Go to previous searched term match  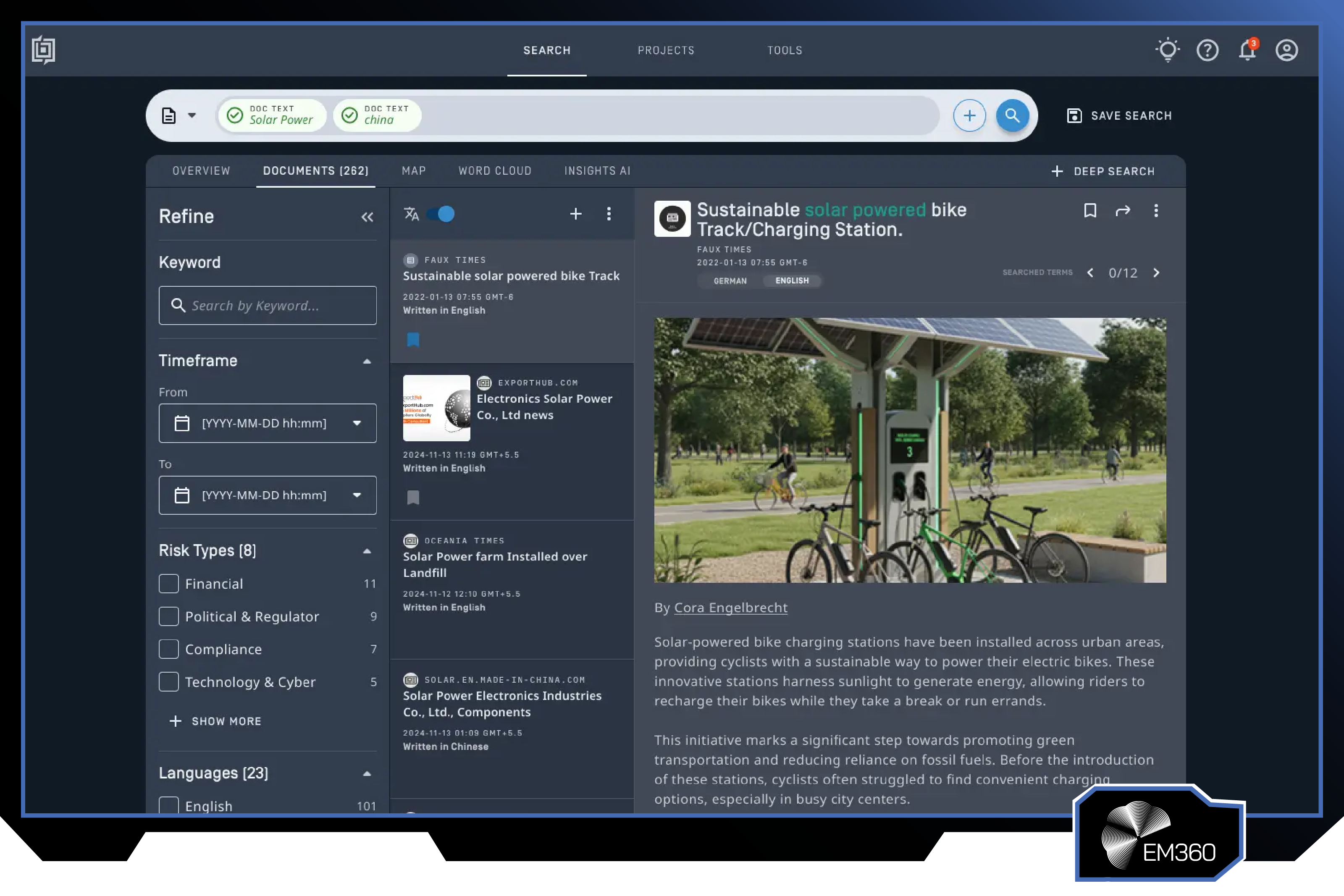[x=1090, y=272]
